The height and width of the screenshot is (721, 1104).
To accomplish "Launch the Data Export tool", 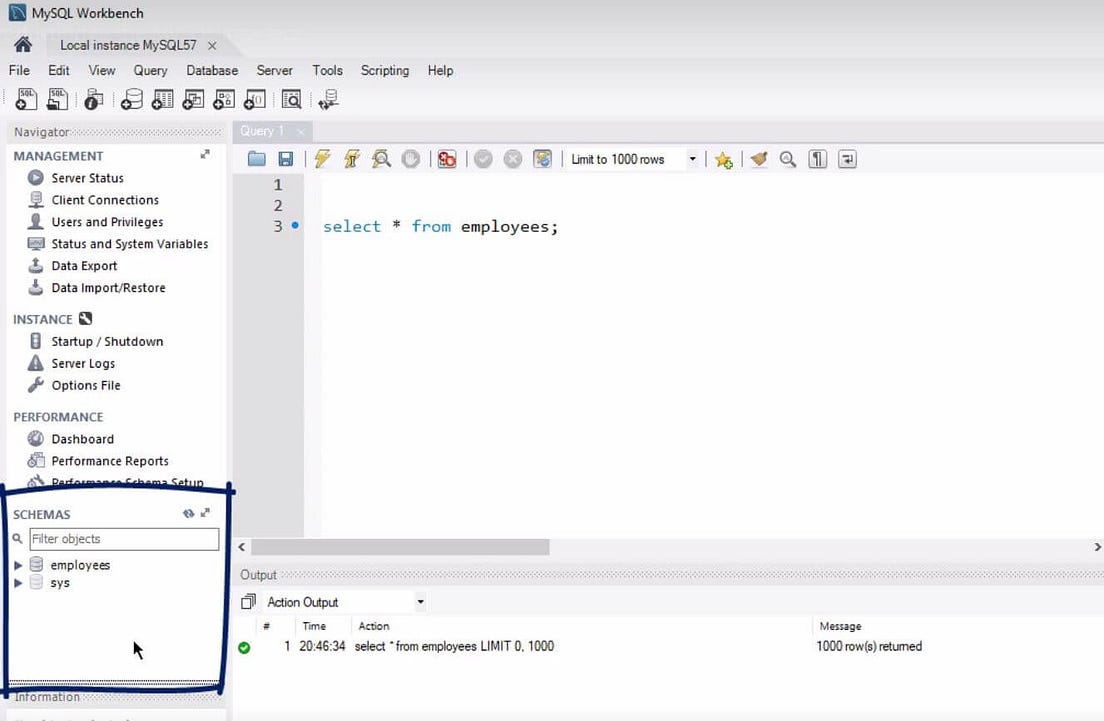I will coord(84,265).
